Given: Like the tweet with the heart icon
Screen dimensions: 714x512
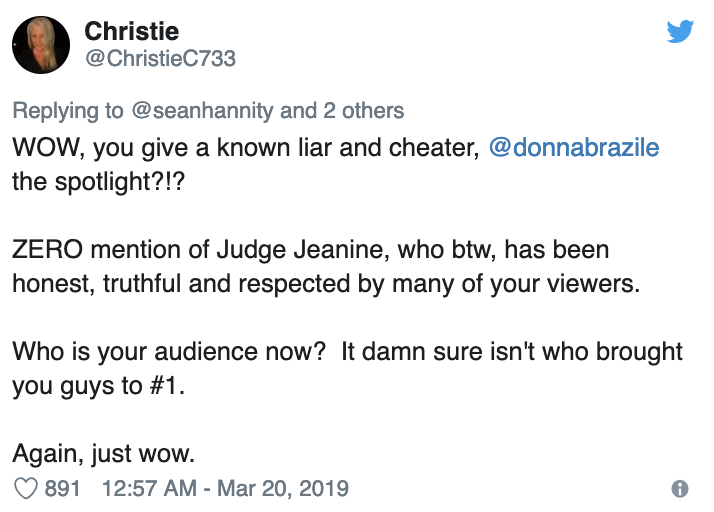Looking at the screenshot, I should coord(27,488).
